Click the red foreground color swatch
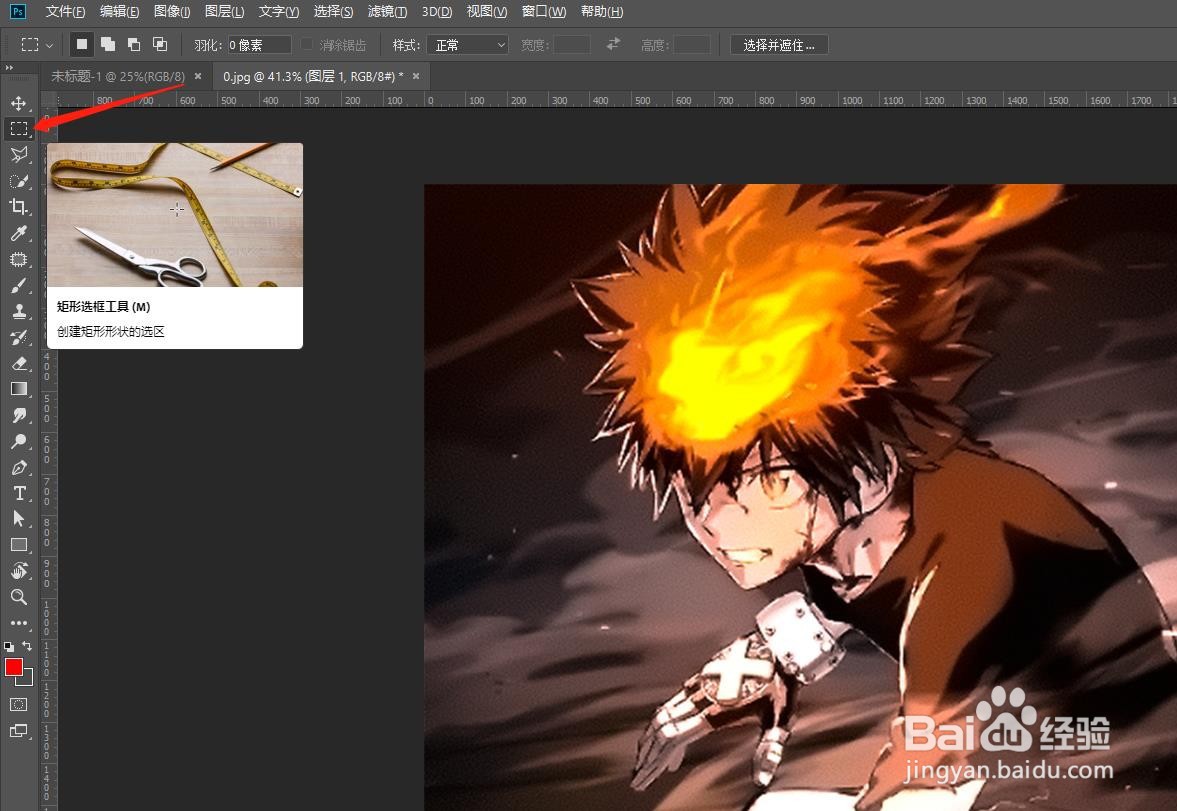The height and width of the screenshot is (811, 1177). pyautogui.click(x=14, y=667)
